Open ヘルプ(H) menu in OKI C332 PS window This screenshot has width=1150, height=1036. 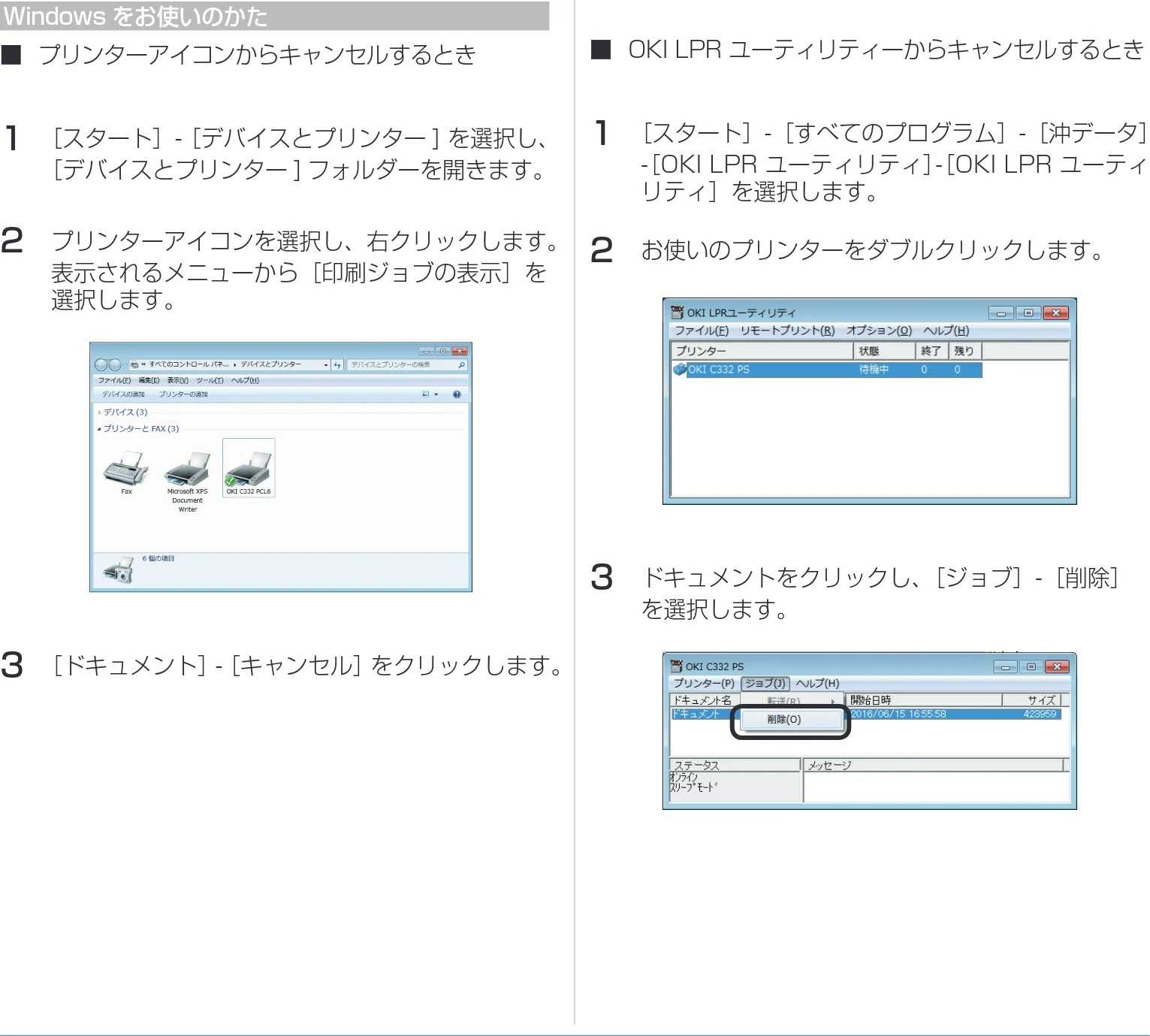pos(817,684)
